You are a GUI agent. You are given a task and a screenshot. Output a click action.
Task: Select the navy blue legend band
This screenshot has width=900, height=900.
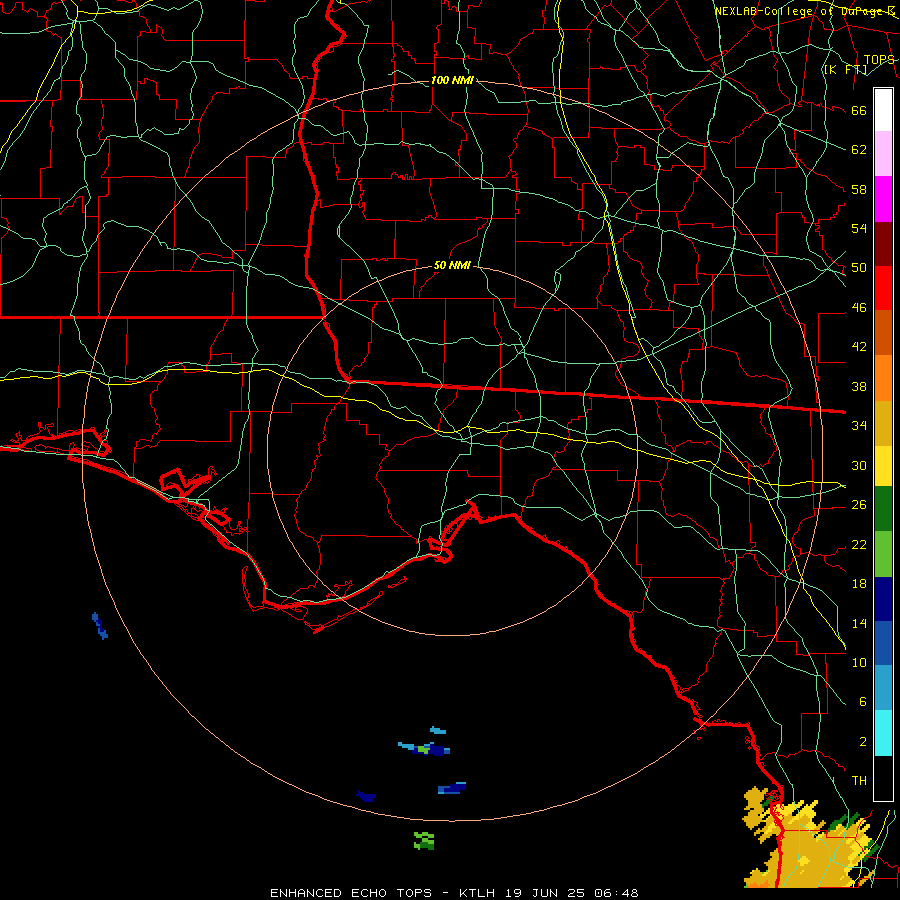(x=883, y=599)
